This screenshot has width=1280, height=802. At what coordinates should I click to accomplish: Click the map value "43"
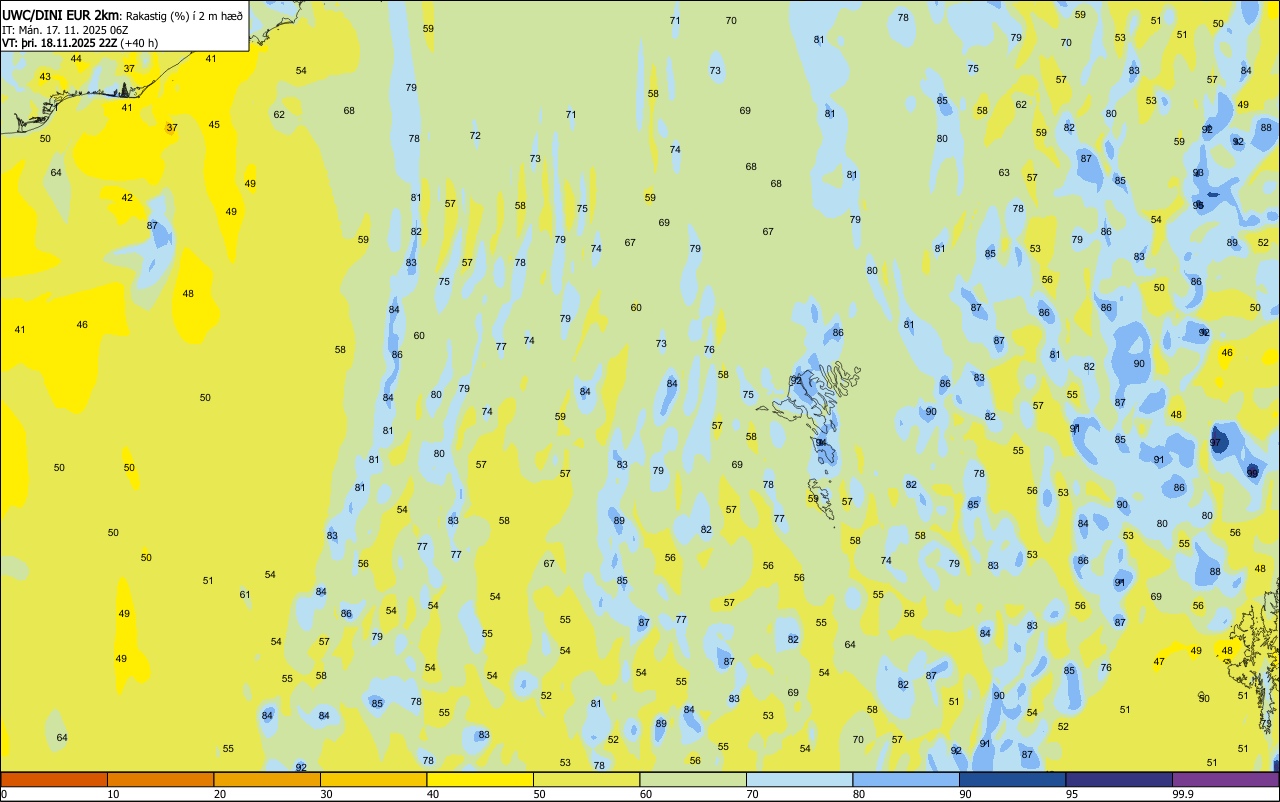tap(45, 77)
